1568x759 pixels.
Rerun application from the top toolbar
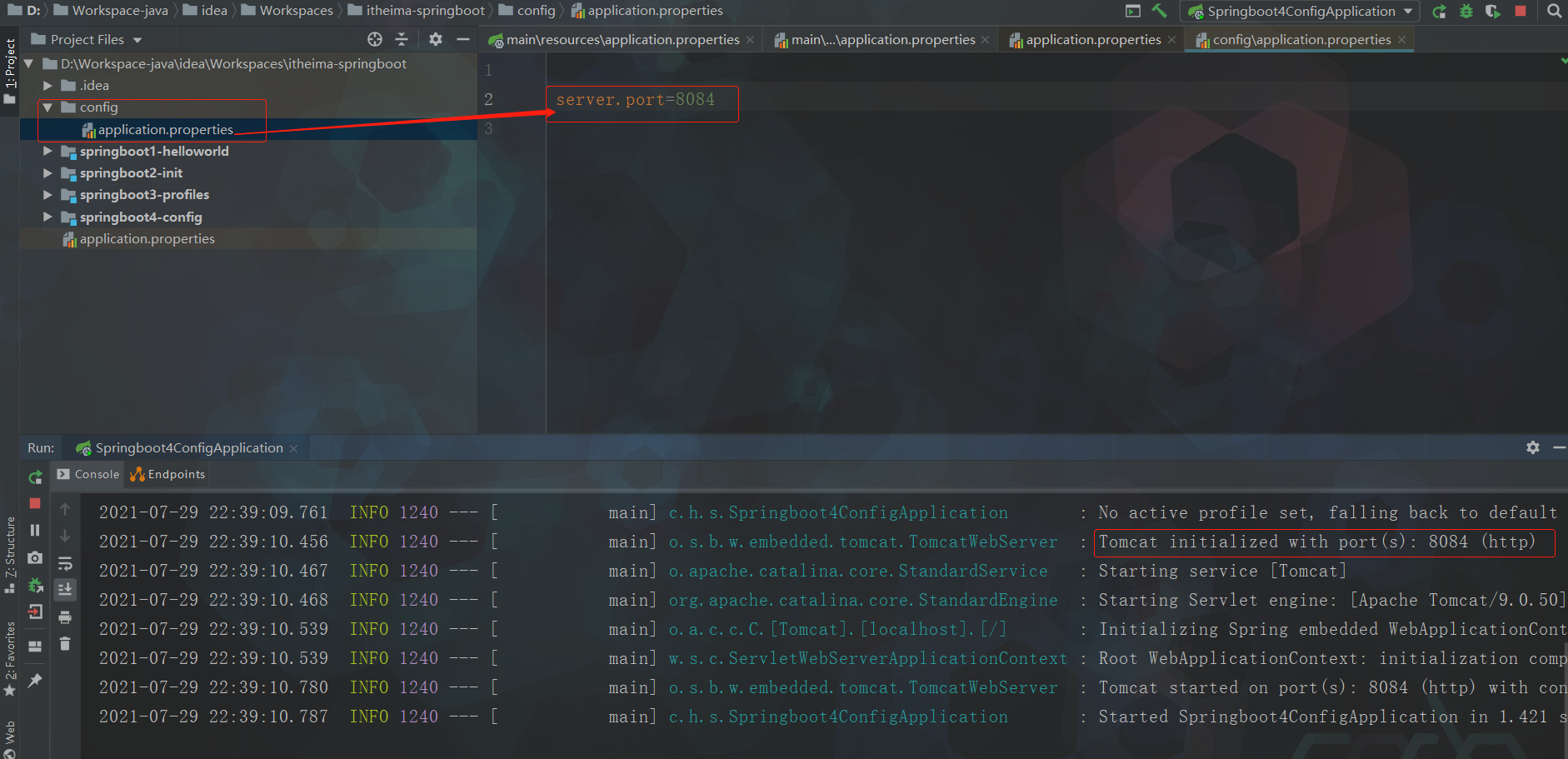tap(1440, 11)
